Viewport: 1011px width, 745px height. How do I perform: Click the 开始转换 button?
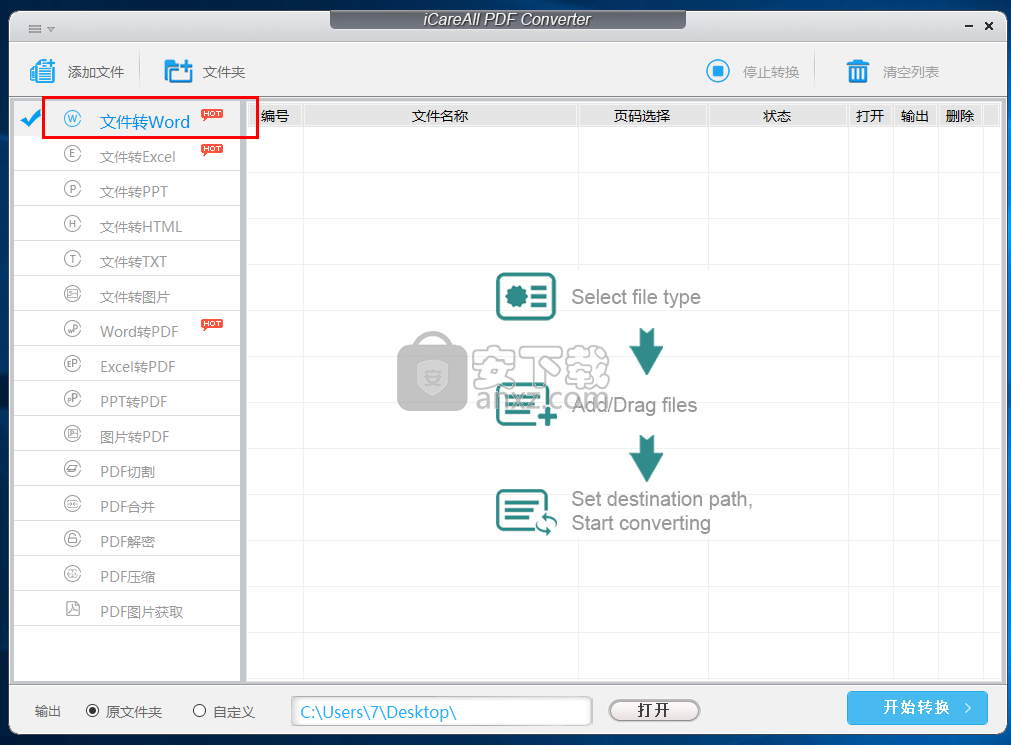pyautogui.click(x=917, y=708)
